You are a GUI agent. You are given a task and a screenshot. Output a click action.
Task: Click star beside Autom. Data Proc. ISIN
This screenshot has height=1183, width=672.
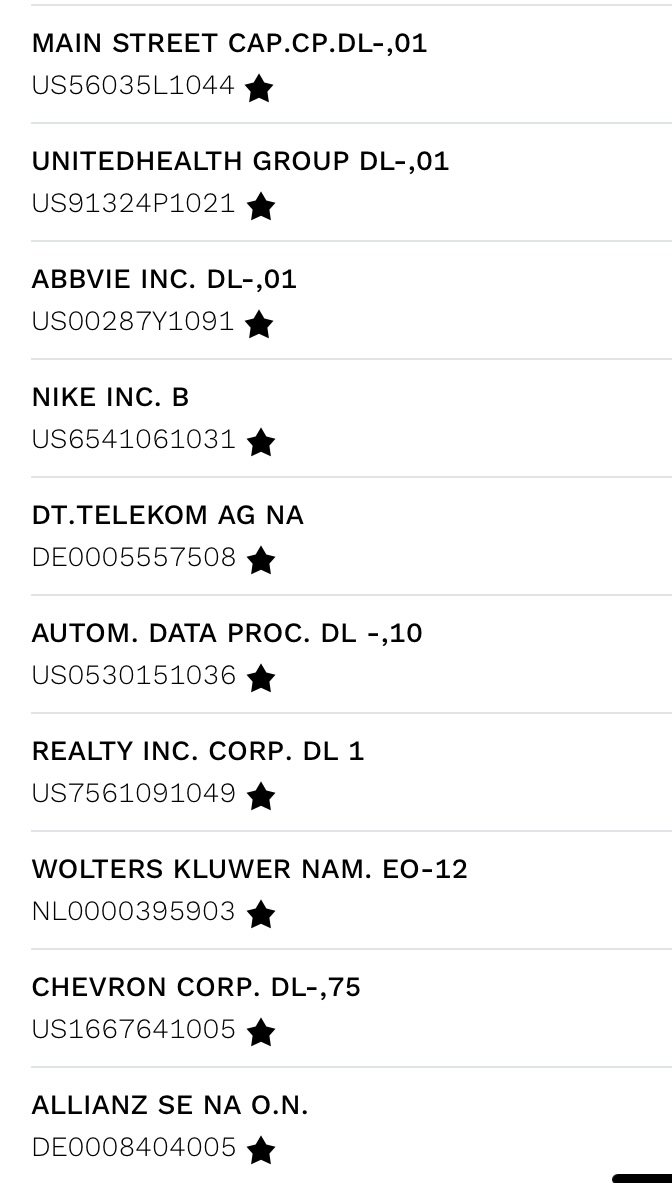[261, 679]
